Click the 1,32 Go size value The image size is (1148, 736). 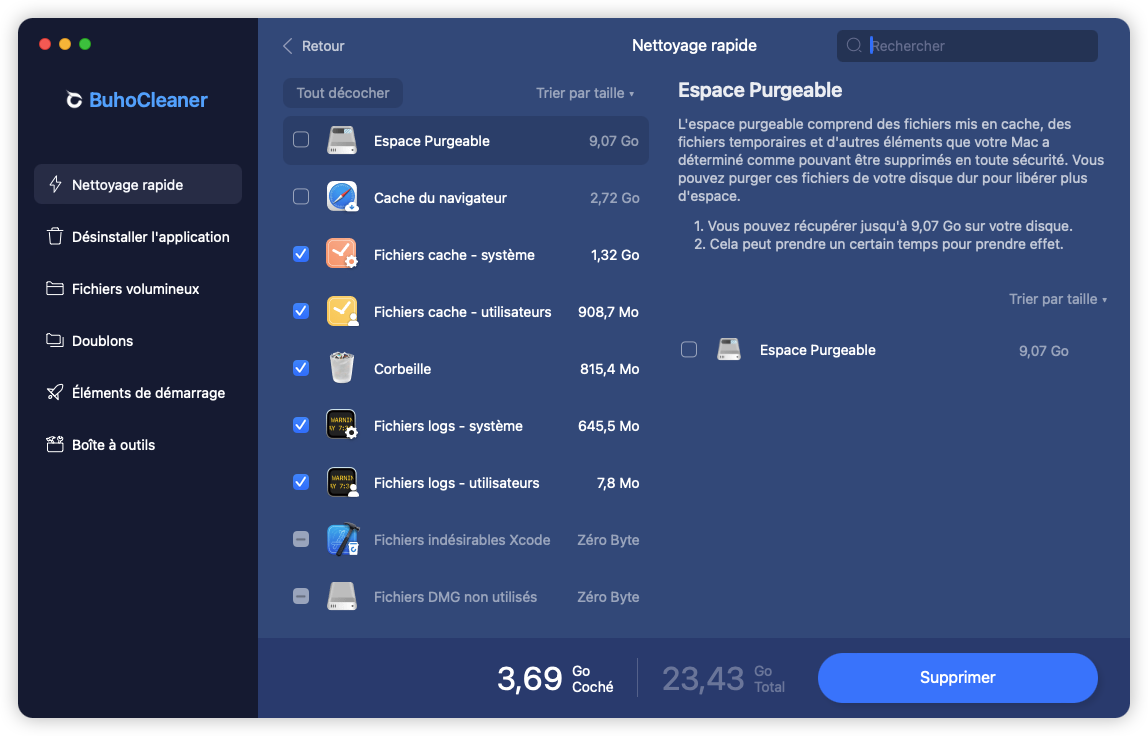click(615, 255)
